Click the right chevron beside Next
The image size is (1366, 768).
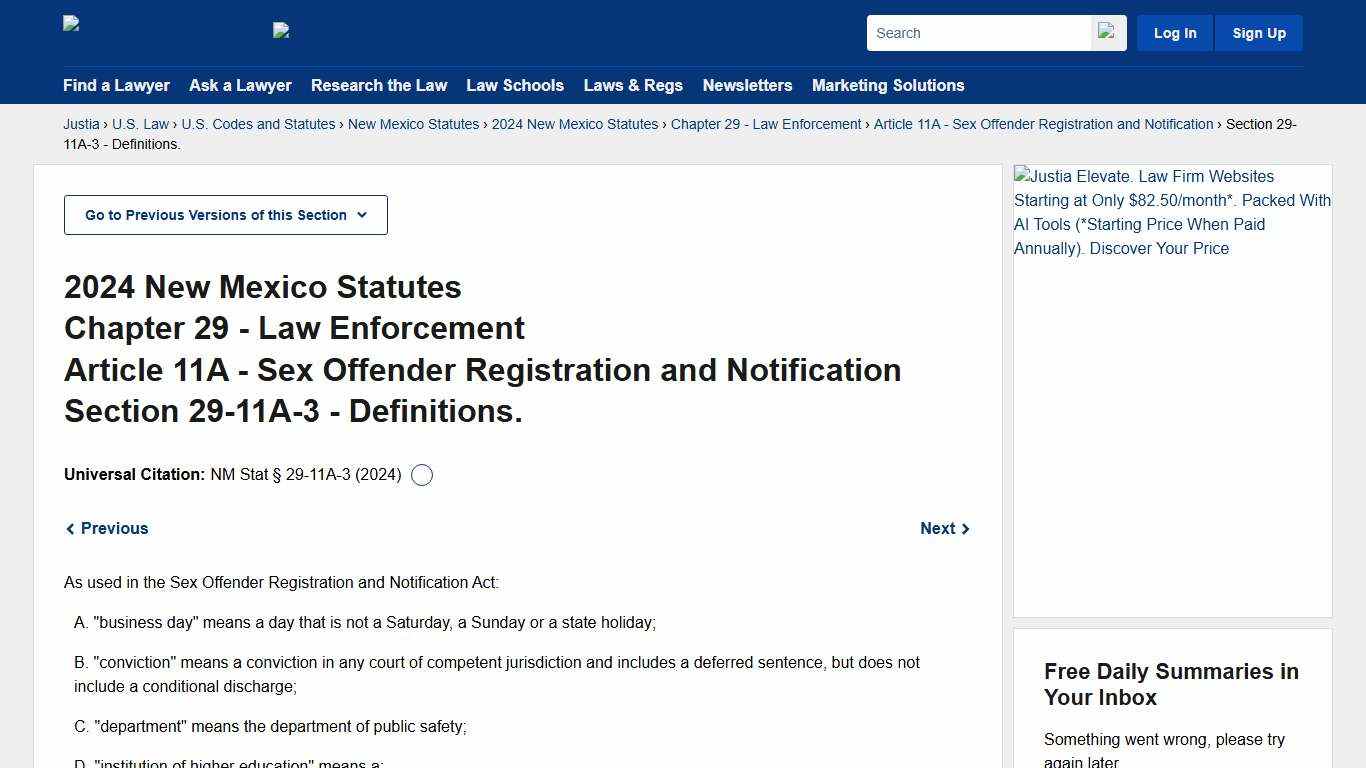coord(965,528)
